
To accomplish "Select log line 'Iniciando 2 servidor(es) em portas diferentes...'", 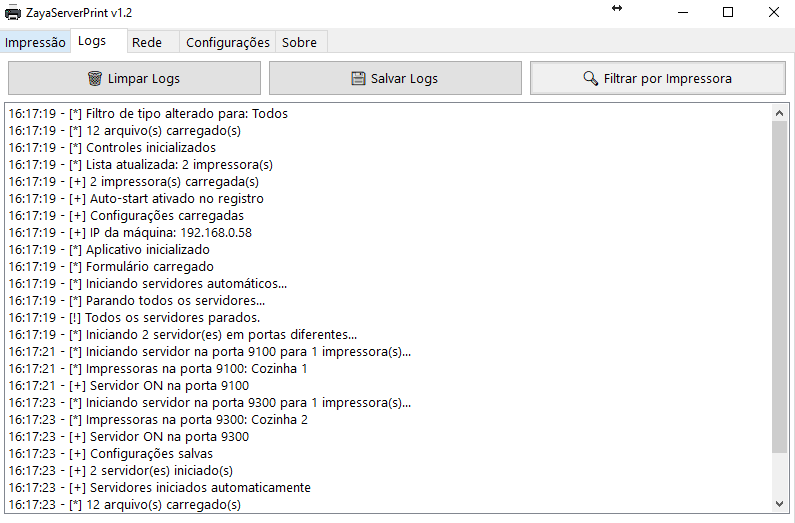I will 183,334.
